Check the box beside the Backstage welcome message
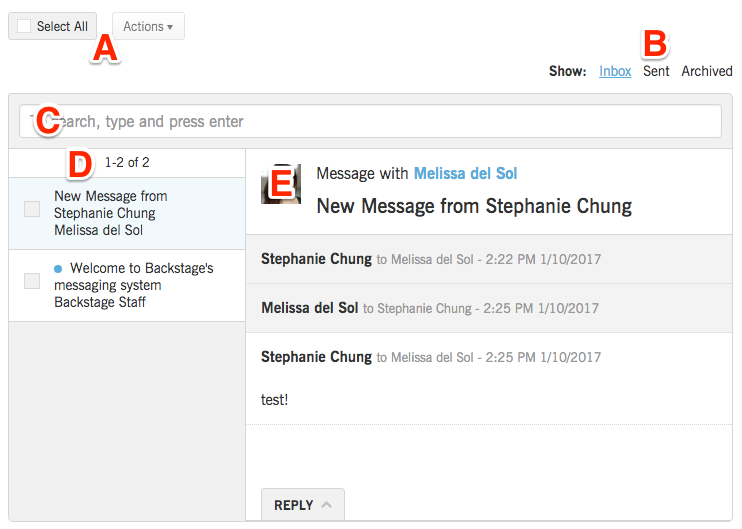The height and width of the screenshot is (529, 742). (x=32, y=281)
